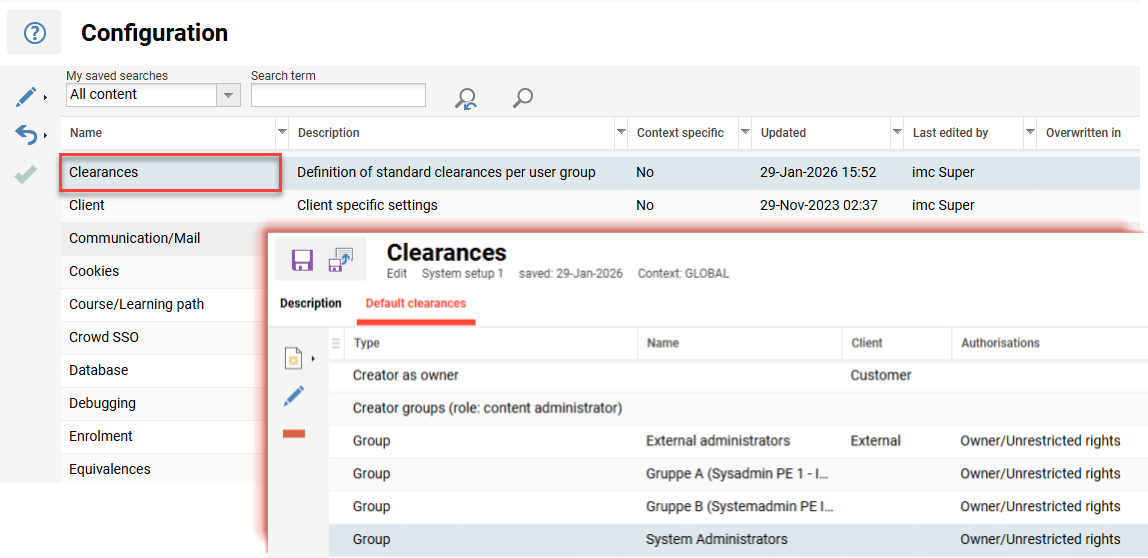Open the Description column filter arrow
Screen dimensions: 1148x558
tap(621, 133)
